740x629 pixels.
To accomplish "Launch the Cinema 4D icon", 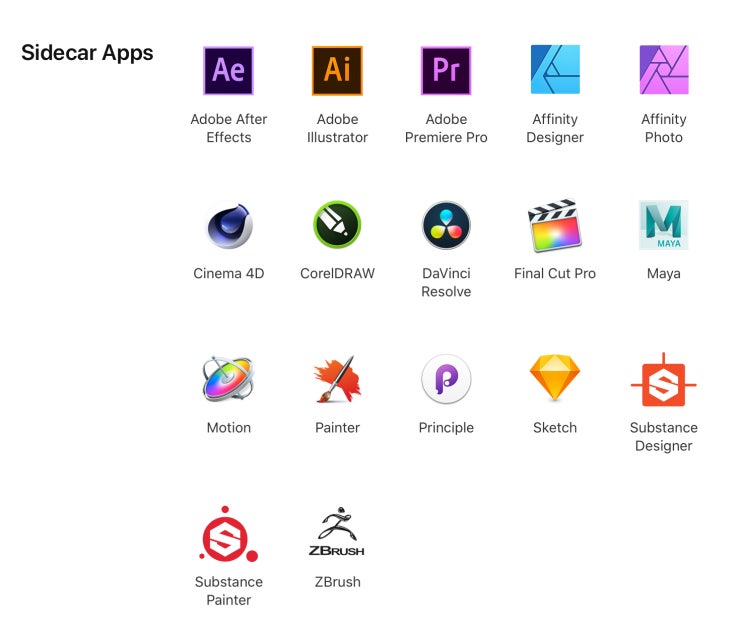I will [229, 225].
